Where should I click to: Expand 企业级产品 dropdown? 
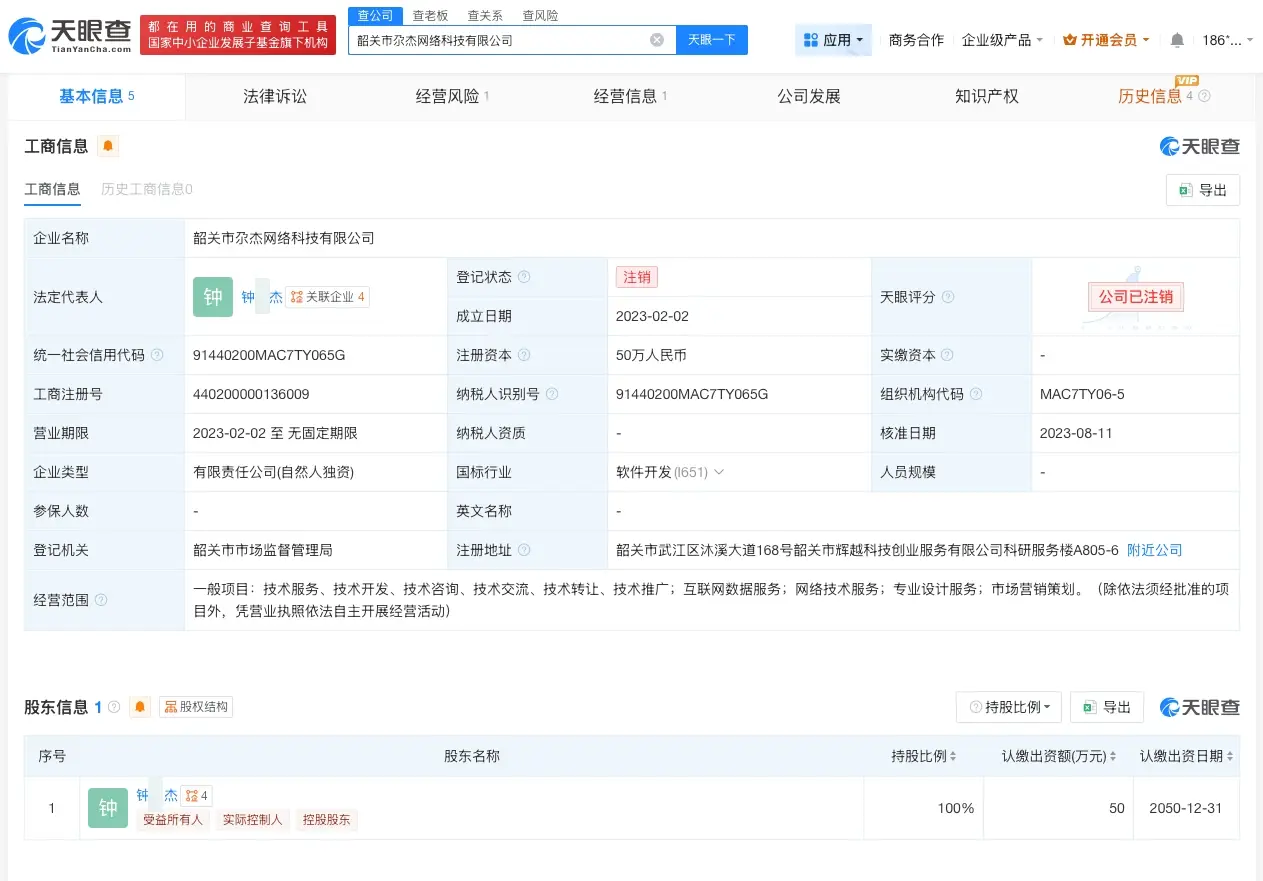click(x=1002, y=40)
